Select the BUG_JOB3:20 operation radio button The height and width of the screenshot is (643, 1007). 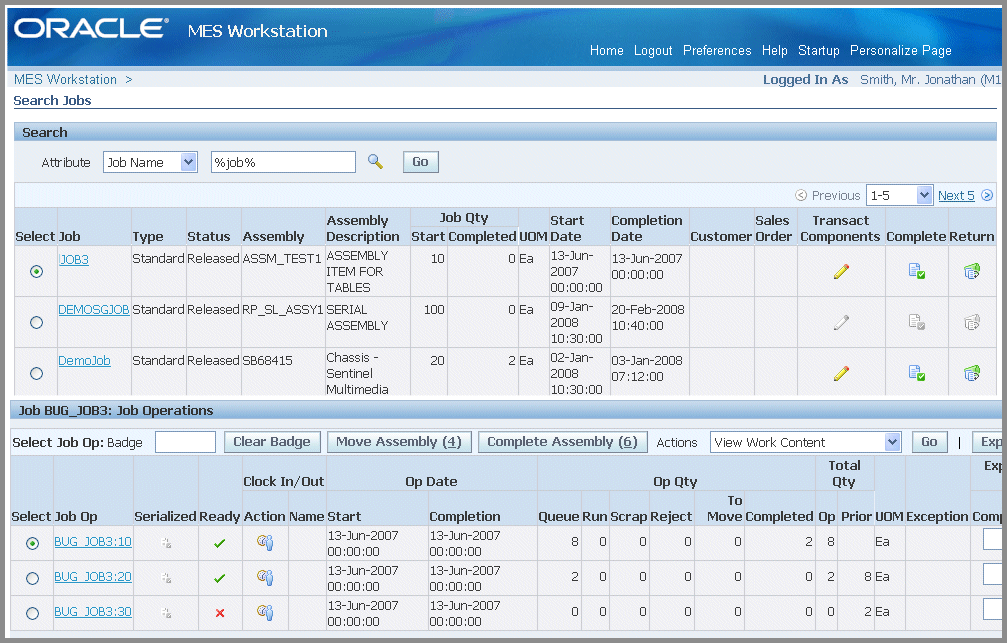click(x=32, y=578)
